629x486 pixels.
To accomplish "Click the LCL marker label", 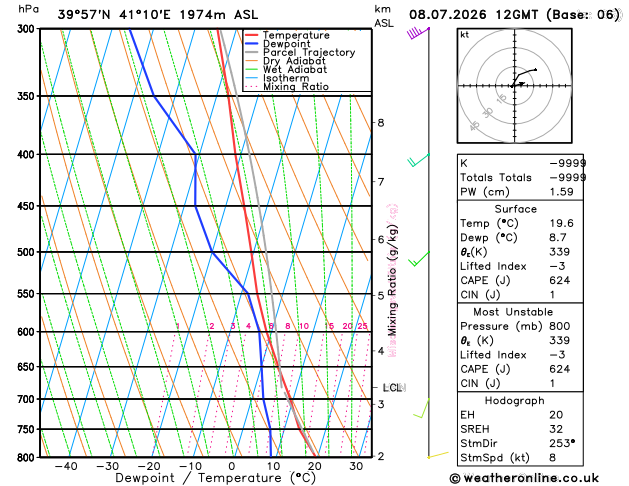I will point(392,388).
